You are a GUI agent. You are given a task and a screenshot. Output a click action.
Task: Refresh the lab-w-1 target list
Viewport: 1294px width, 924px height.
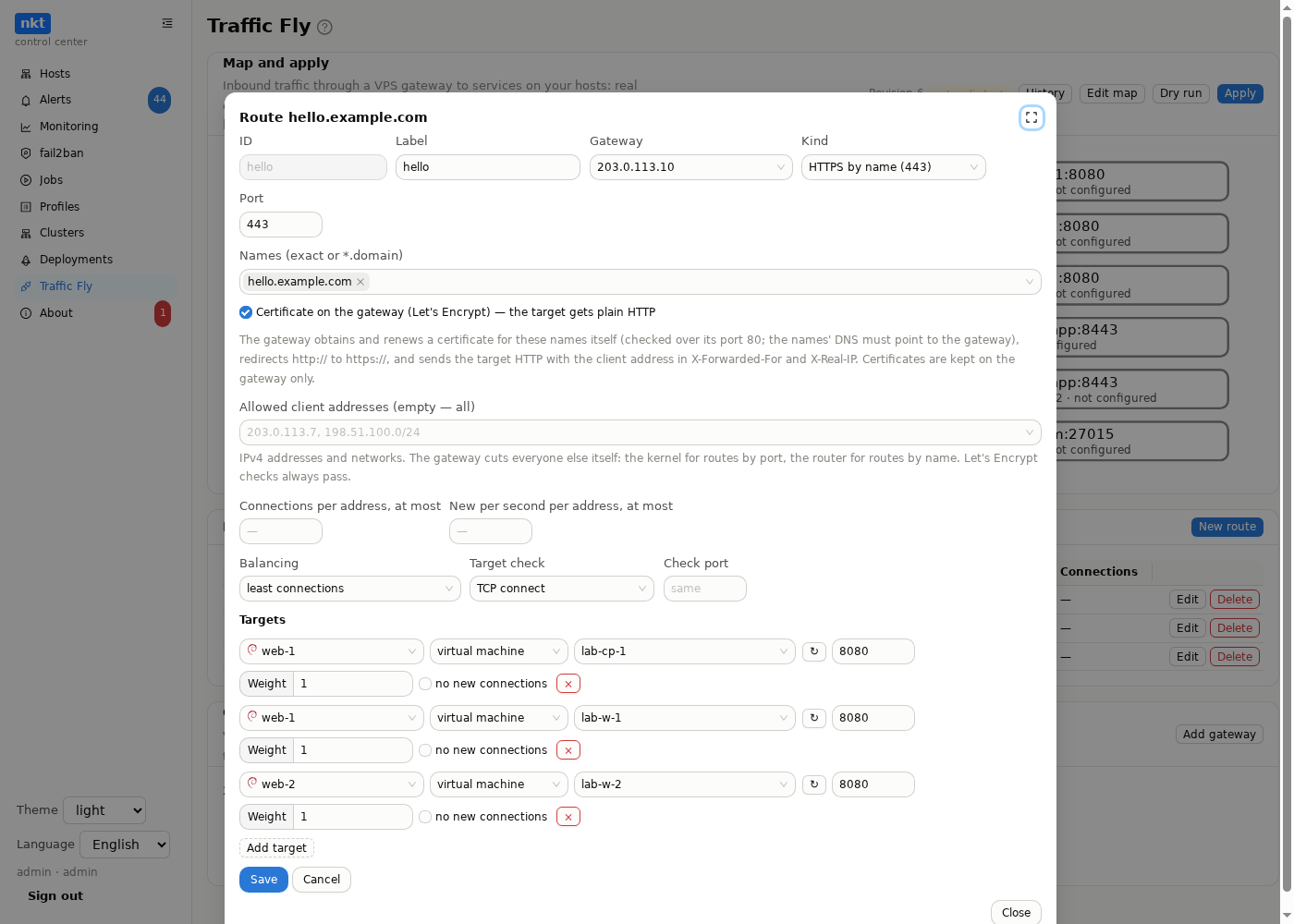pos(814,718)
